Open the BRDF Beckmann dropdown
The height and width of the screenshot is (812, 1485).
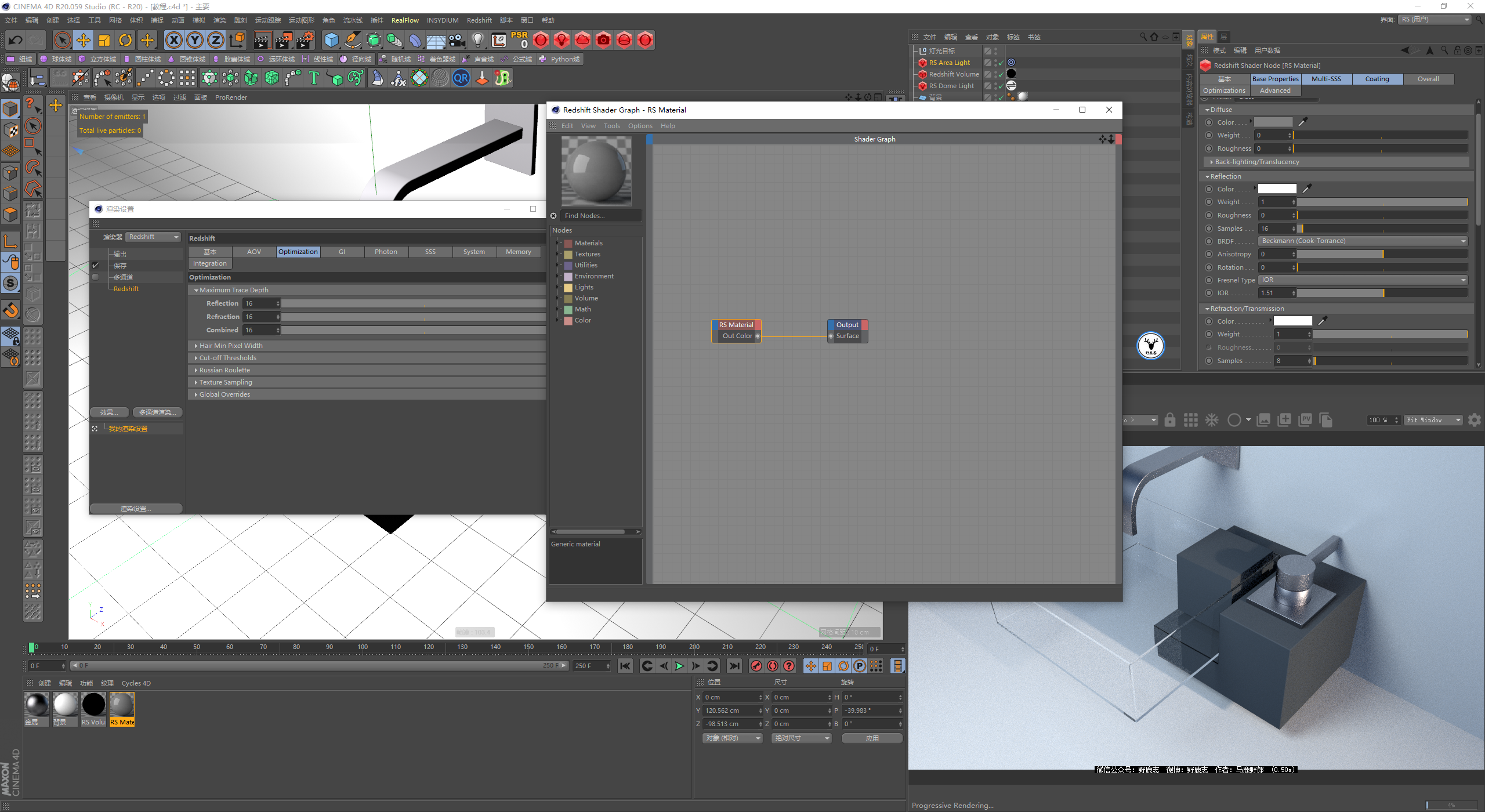point(1362,241)
